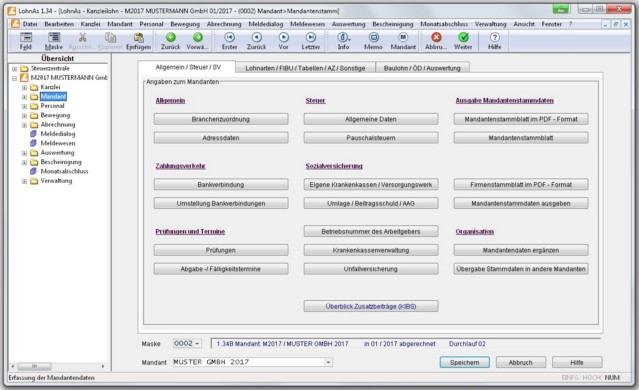Click the Allgemeine Daten button
Image resolution: width=639 pixels, height=390 pixels.
pos(371,119)
